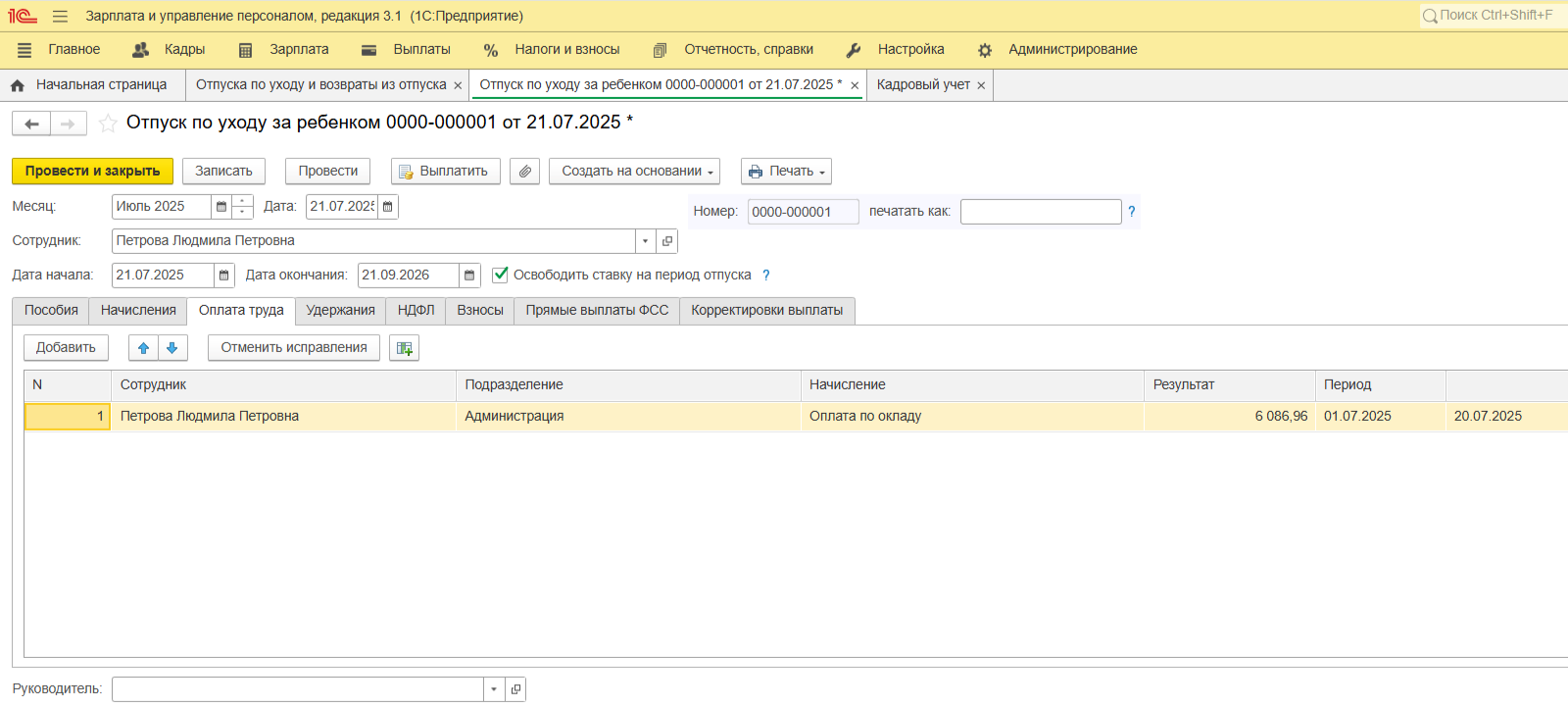
Task: Select the 6 086,96 result cell
Action: pyautogui.click(x=1229, y=417)
